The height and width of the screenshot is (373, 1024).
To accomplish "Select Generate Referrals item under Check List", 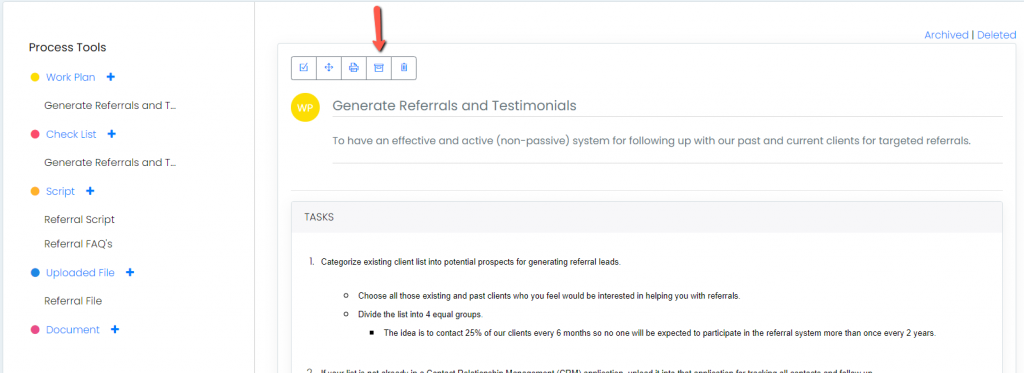I will 111,162.
